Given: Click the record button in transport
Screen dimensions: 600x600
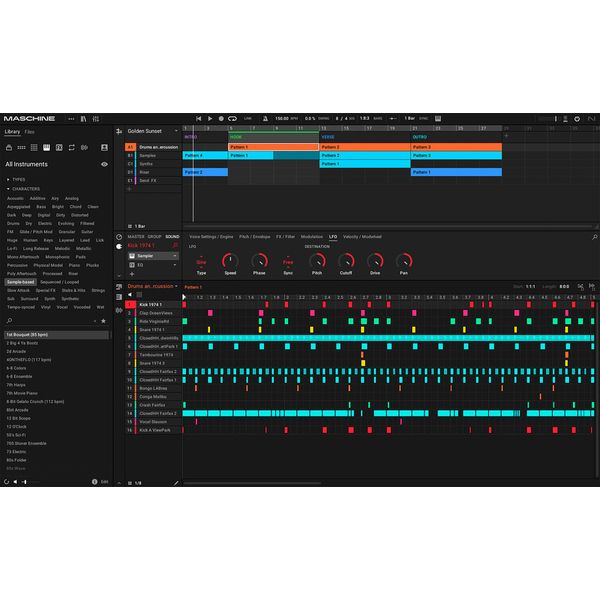Looking at the screenshot, I should pyautogui.click(x=221, y=119).
